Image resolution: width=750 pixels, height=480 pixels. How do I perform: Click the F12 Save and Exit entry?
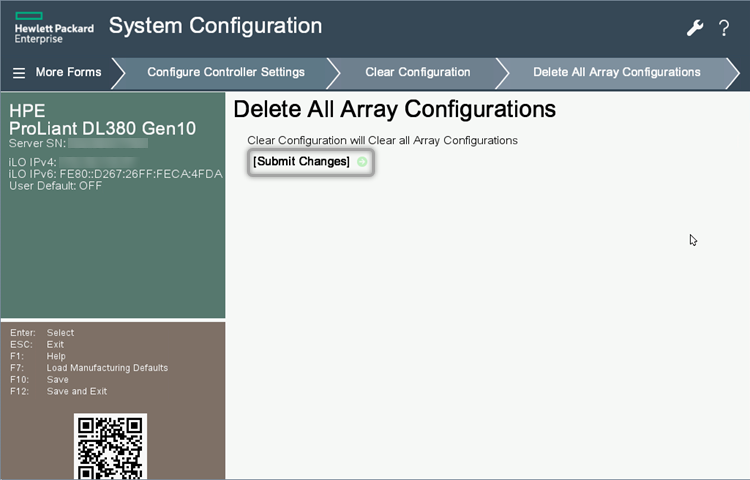pyautogui.click(x=58, y=391)
